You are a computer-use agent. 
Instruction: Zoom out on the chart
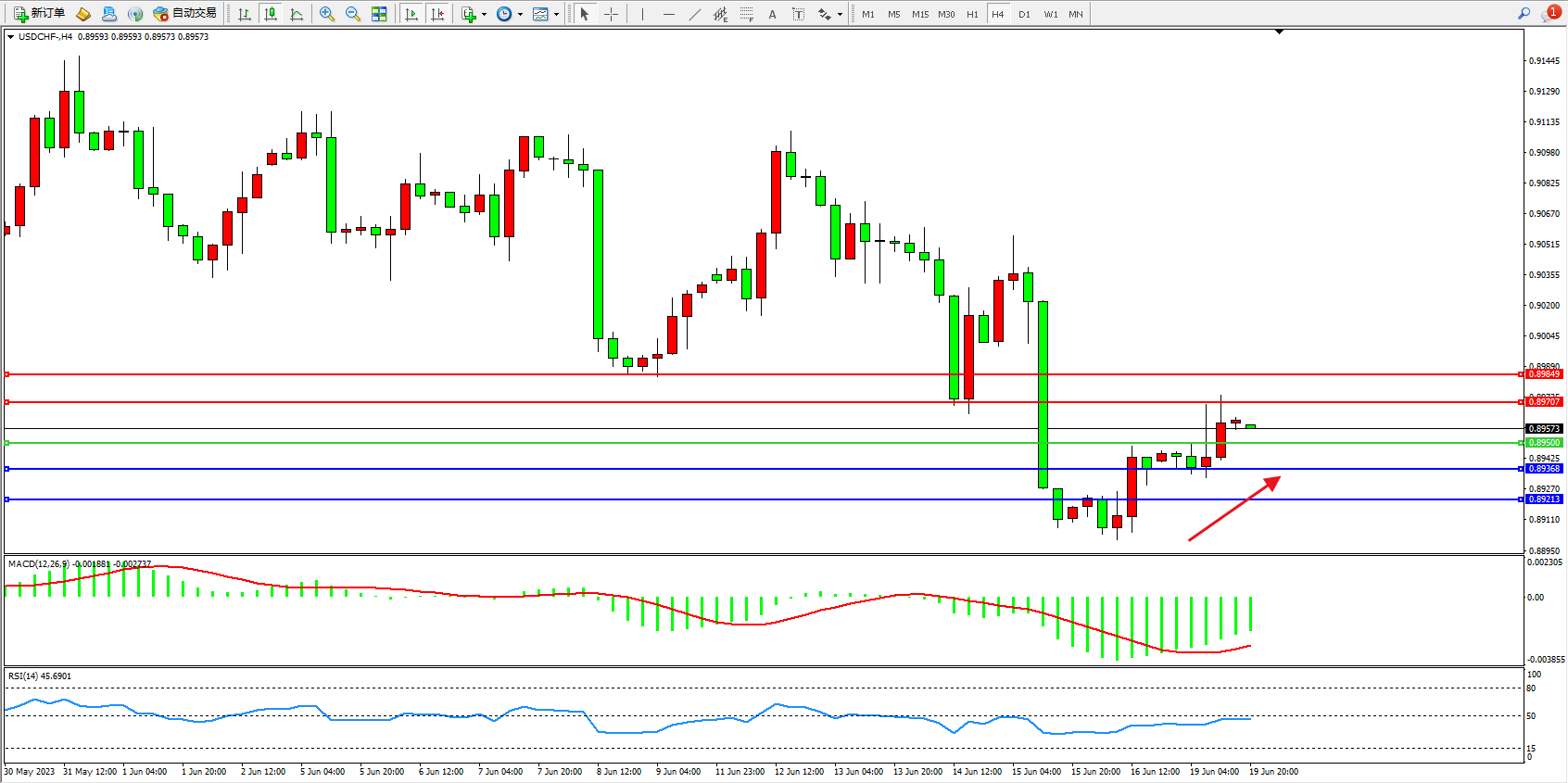tap(352, 14)
